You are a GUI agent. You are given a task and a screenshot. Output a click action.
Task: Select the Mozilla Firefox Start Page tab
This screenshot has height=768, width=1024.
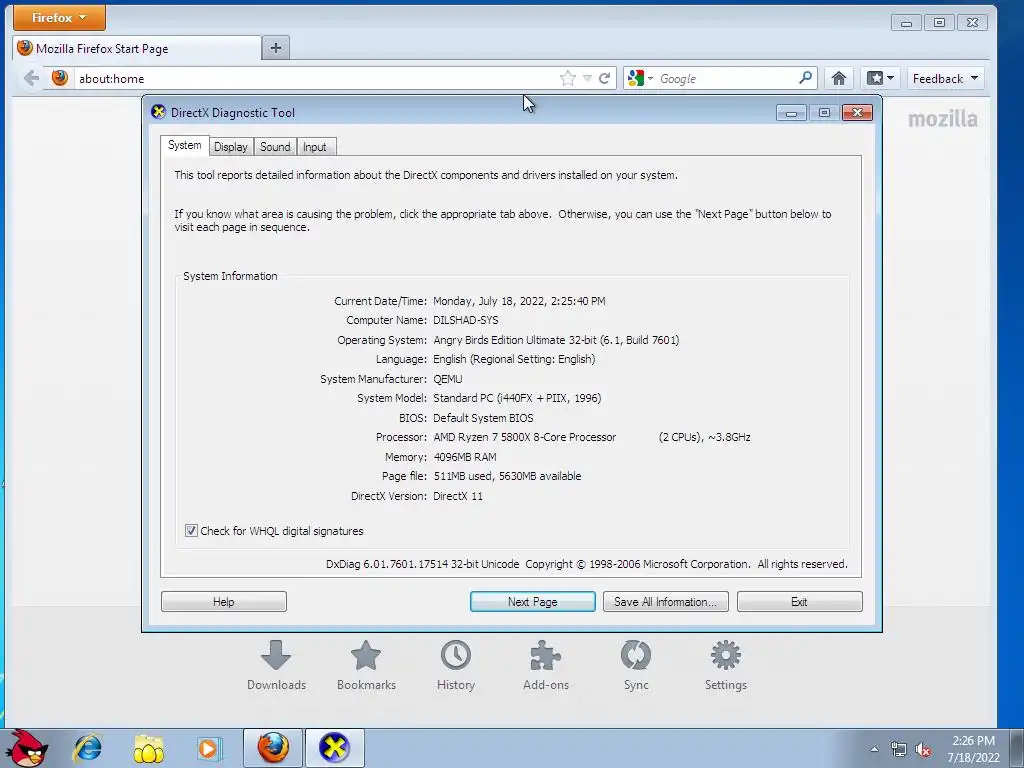tap(137, 48)
